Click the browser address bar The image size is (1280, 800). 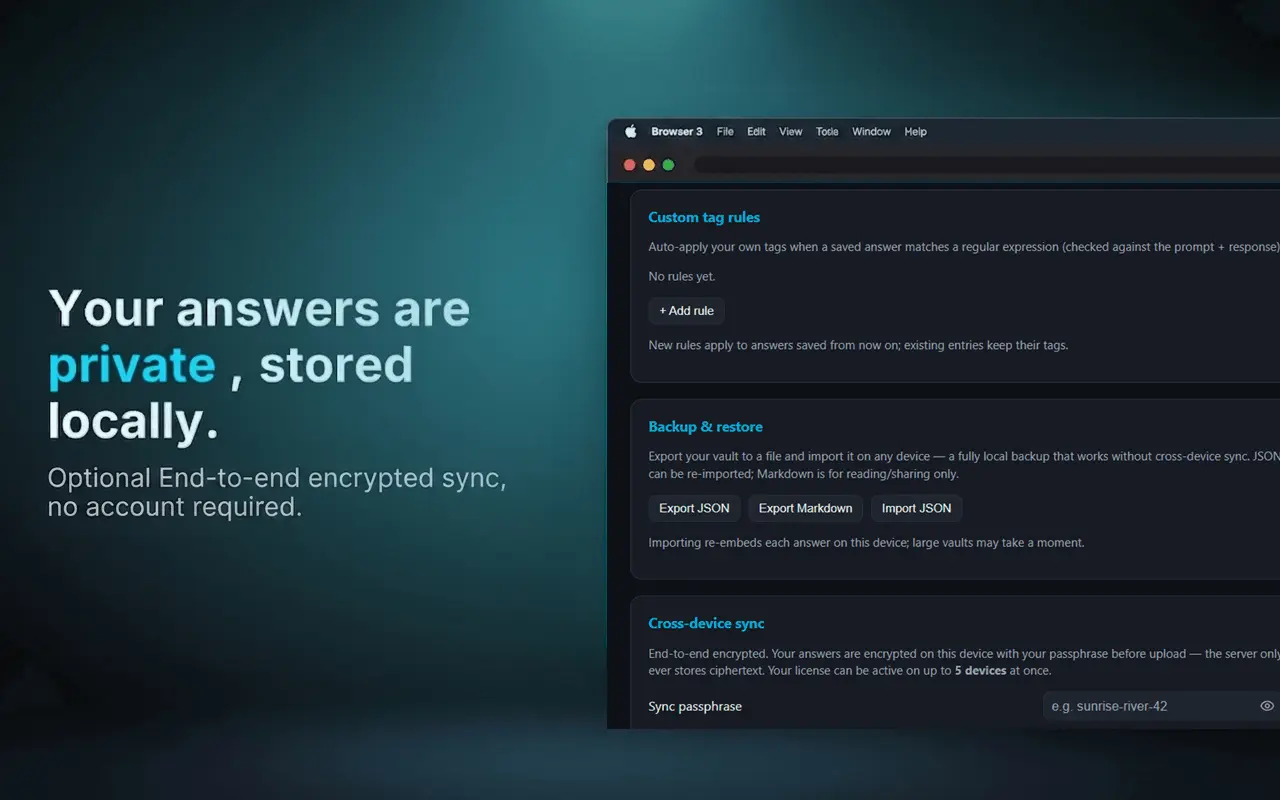[x=987, y=165]
